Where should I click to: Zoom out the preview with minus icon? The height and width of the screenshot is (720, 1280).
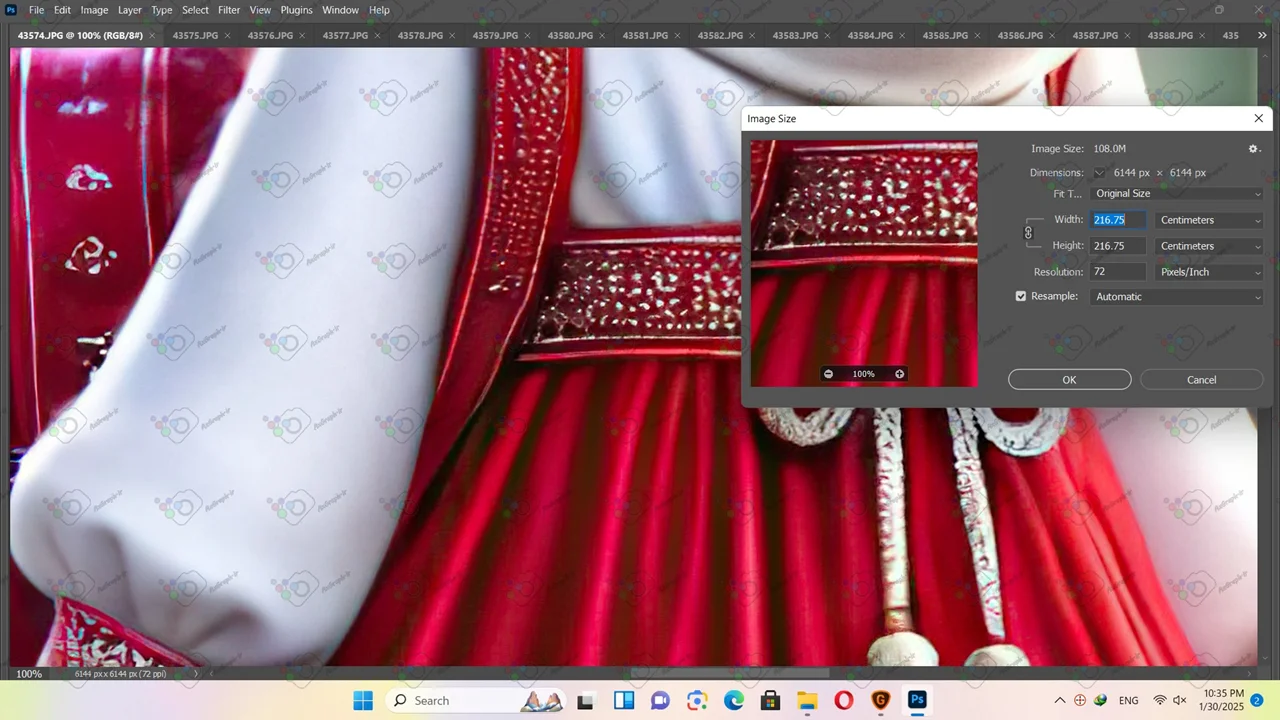828,374
